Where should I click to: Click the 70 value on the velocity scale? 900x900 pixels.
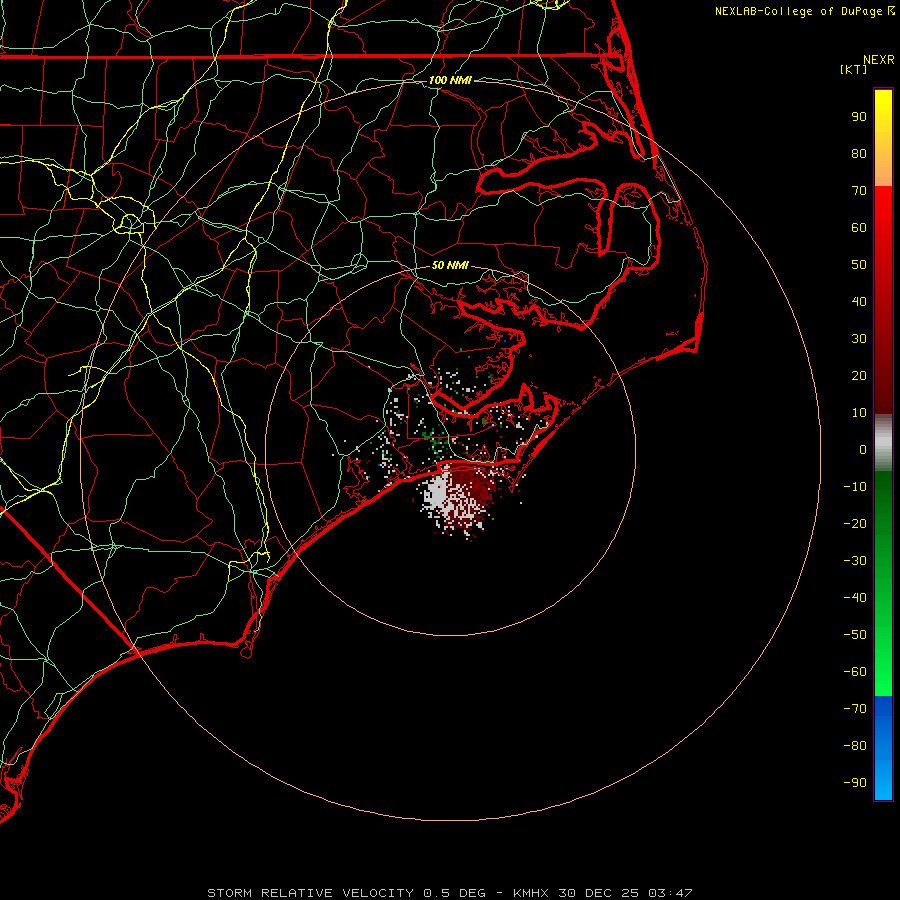point(859,191)
